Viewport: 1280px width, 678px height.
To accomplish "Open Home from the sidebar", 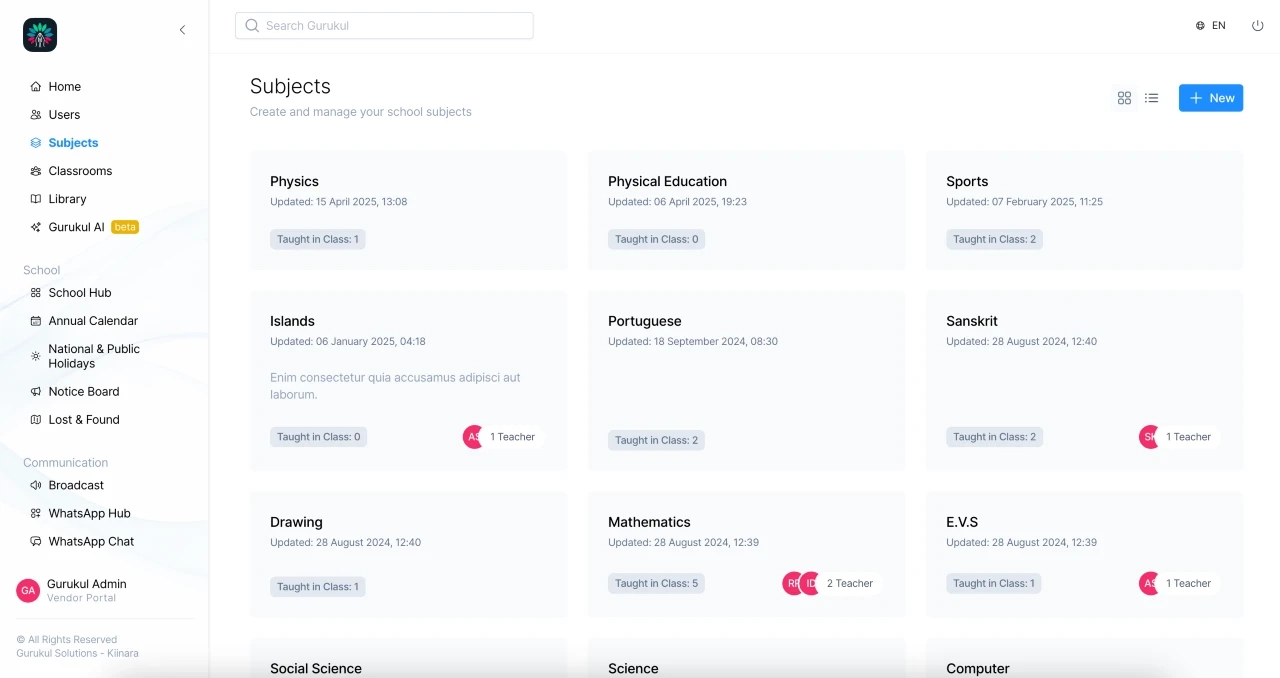I will (64, 87).
